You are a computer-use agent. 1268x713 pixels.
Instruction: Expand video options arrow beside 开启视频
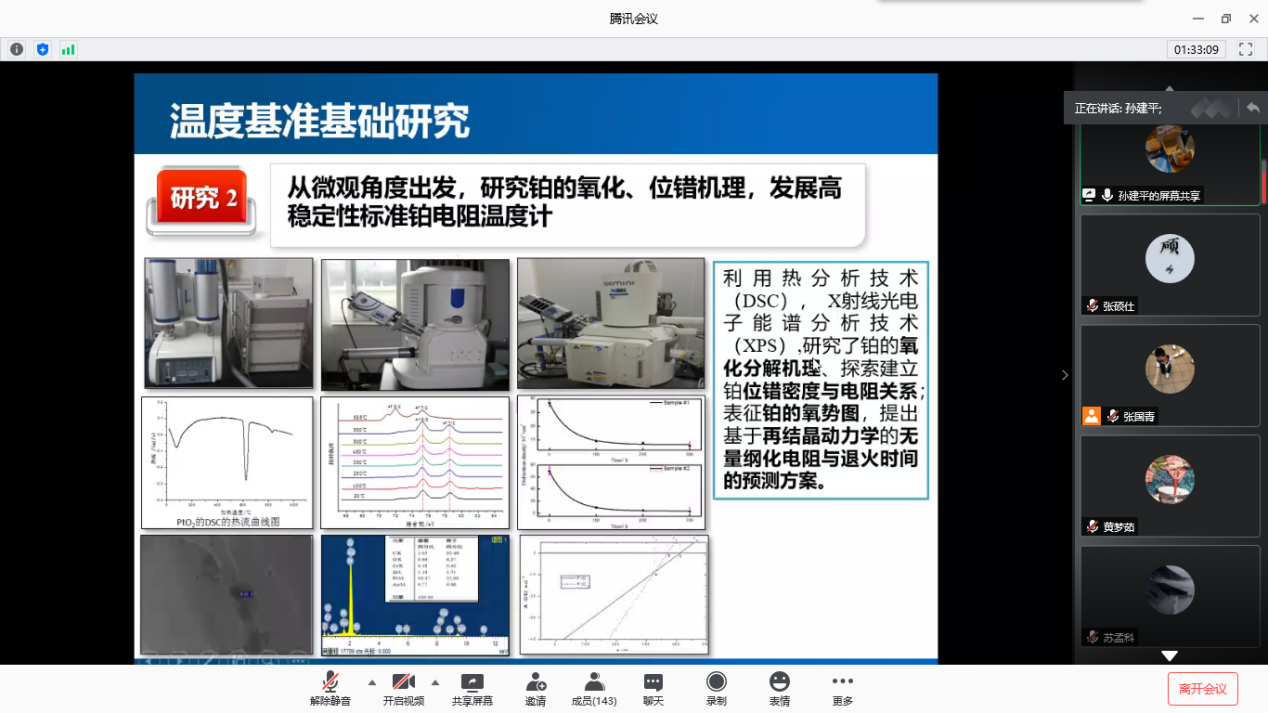click(435, 682)
